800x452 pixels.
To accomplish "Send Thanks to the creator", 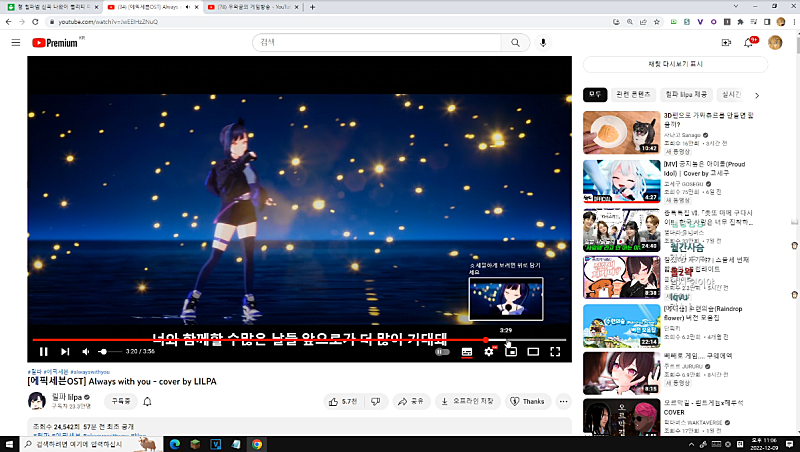I will 528,401.
